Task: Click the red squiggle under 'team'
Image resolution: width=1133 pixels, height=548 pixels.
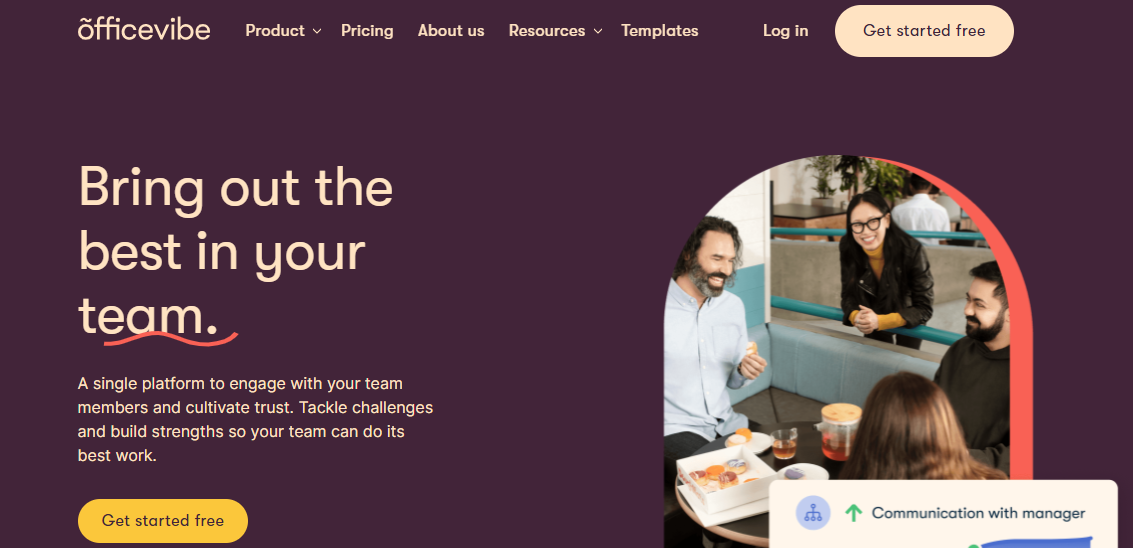Action: [171, 338]
